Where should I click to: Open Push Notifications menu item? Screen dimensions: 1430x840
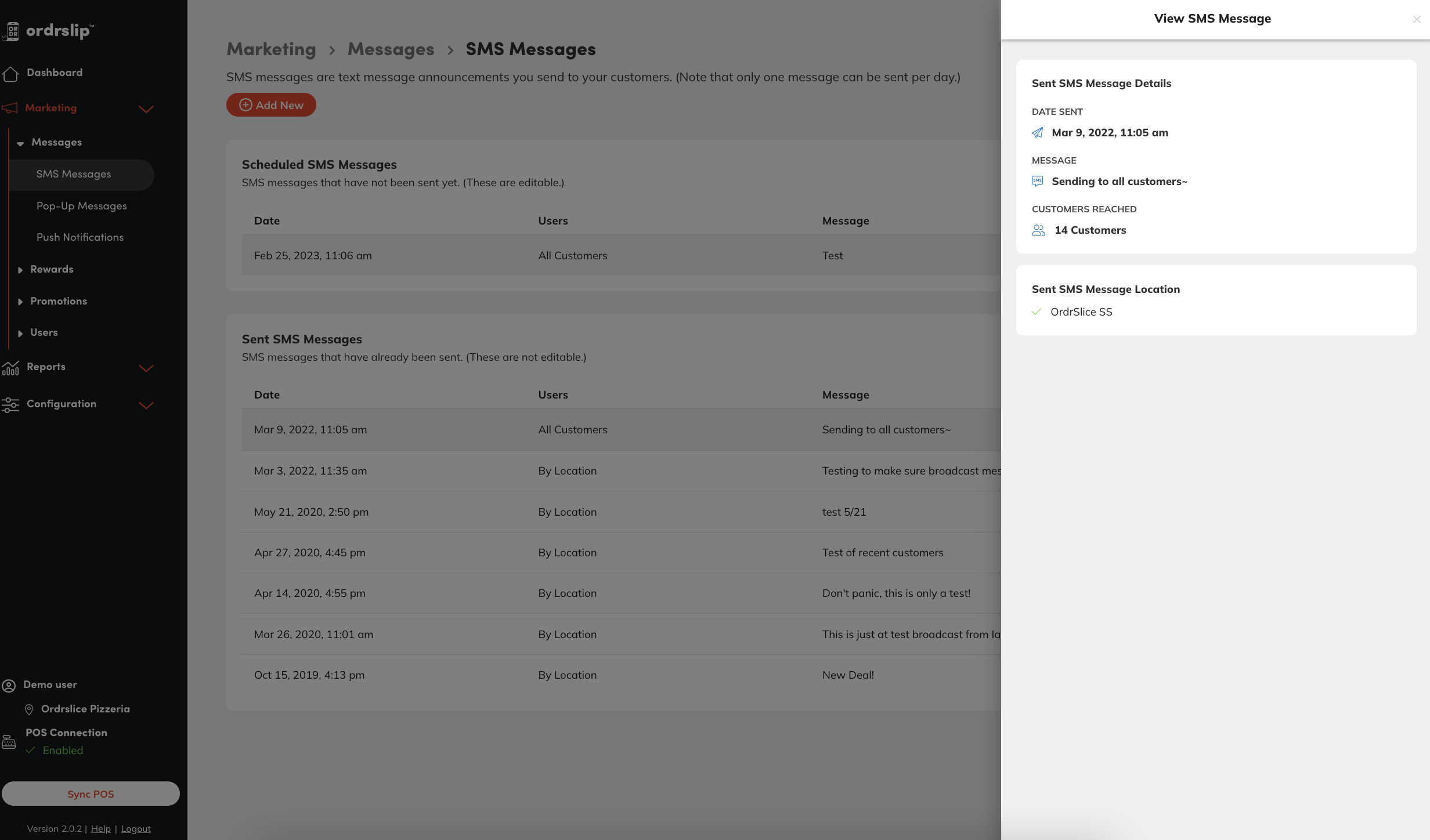pyautogui.click(x=80, y=237)
